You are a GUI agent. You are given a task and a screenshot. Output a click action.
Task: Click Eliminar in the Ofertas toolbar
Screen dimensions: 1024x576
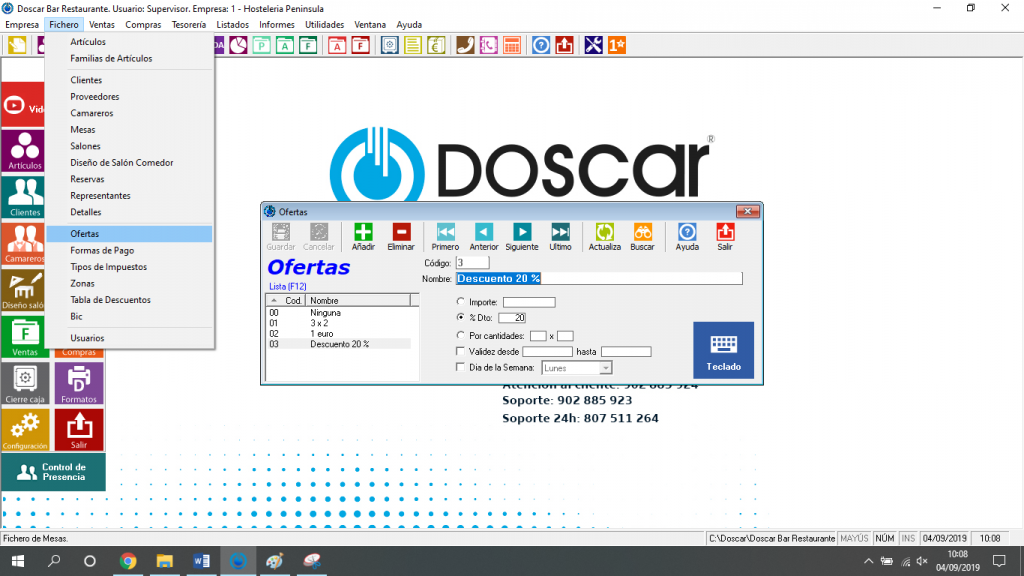click(401, 236)
